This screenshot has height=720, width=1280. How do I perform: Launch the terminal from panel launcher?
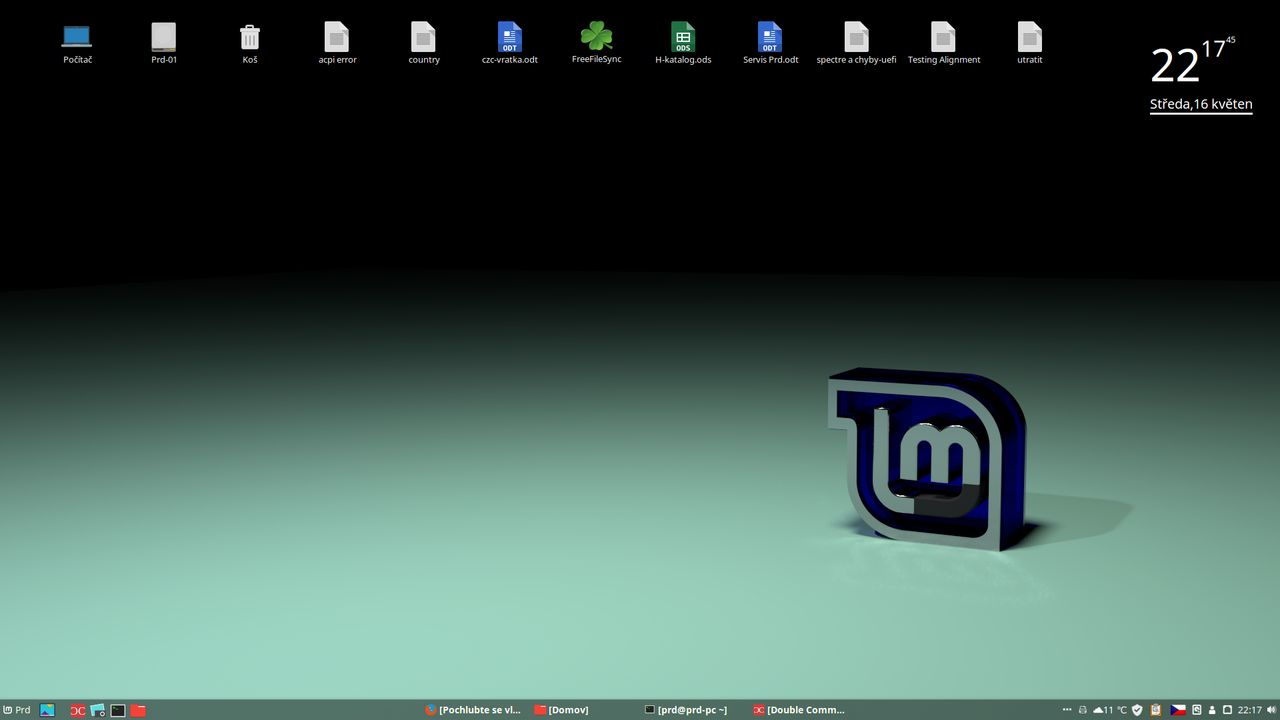coord(118,710)
